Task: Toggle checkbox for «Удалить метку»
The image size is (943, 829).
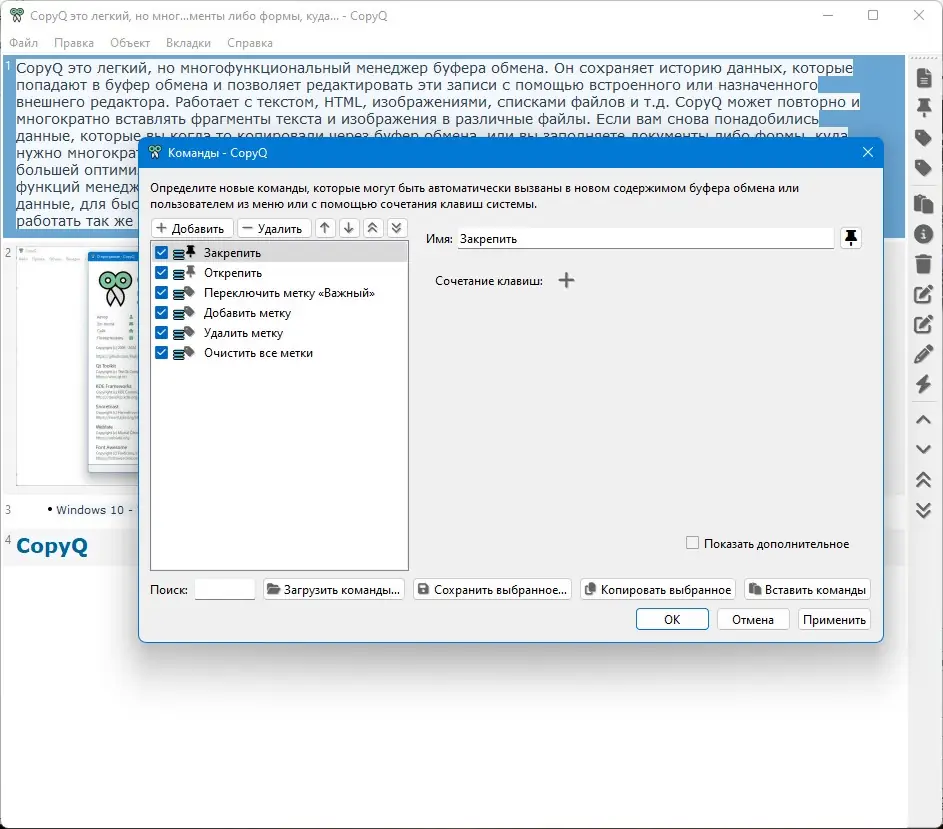Action: click(161, 333)
